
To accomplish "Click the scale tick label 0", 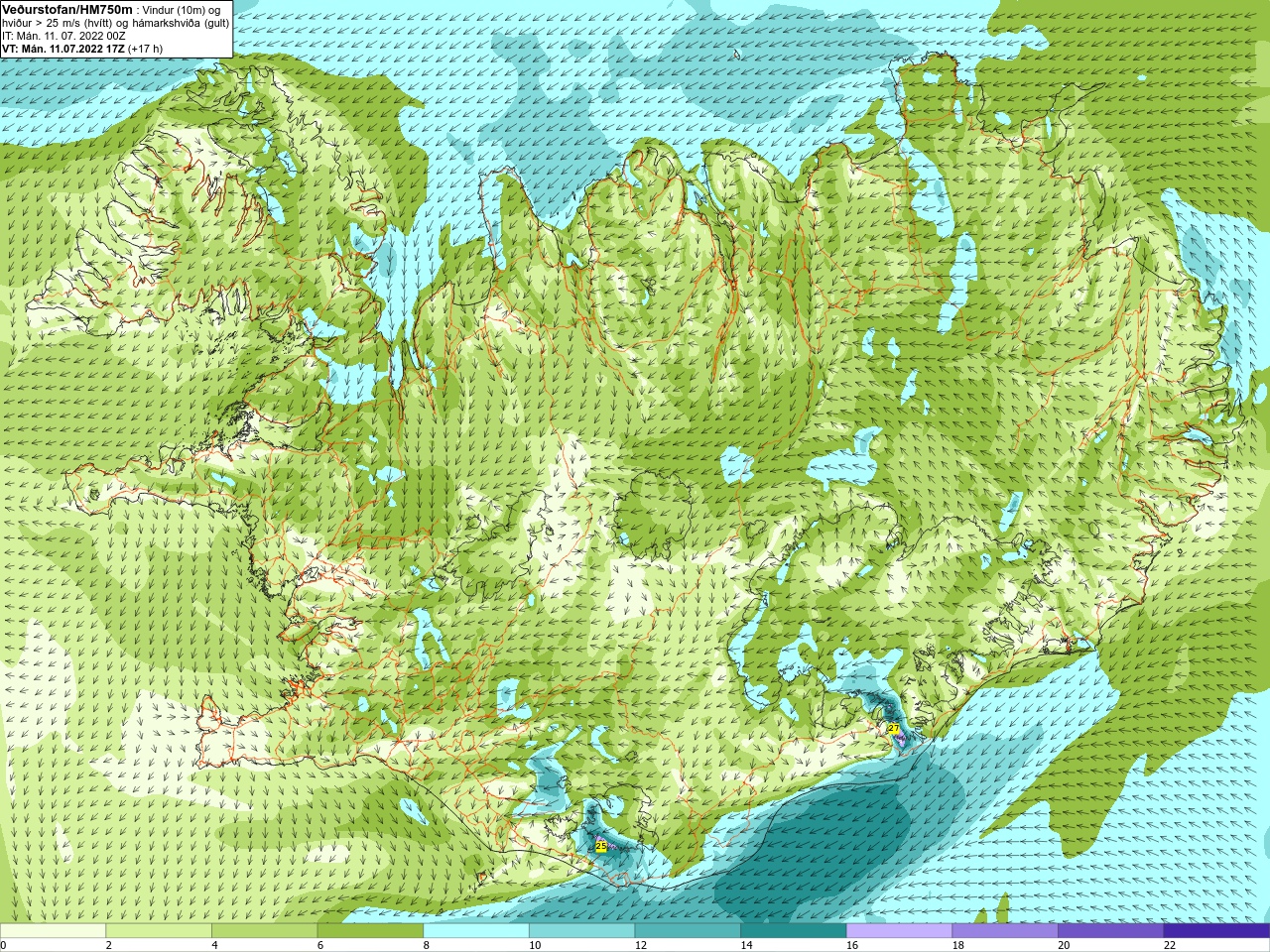I will (x=4, y=945).
